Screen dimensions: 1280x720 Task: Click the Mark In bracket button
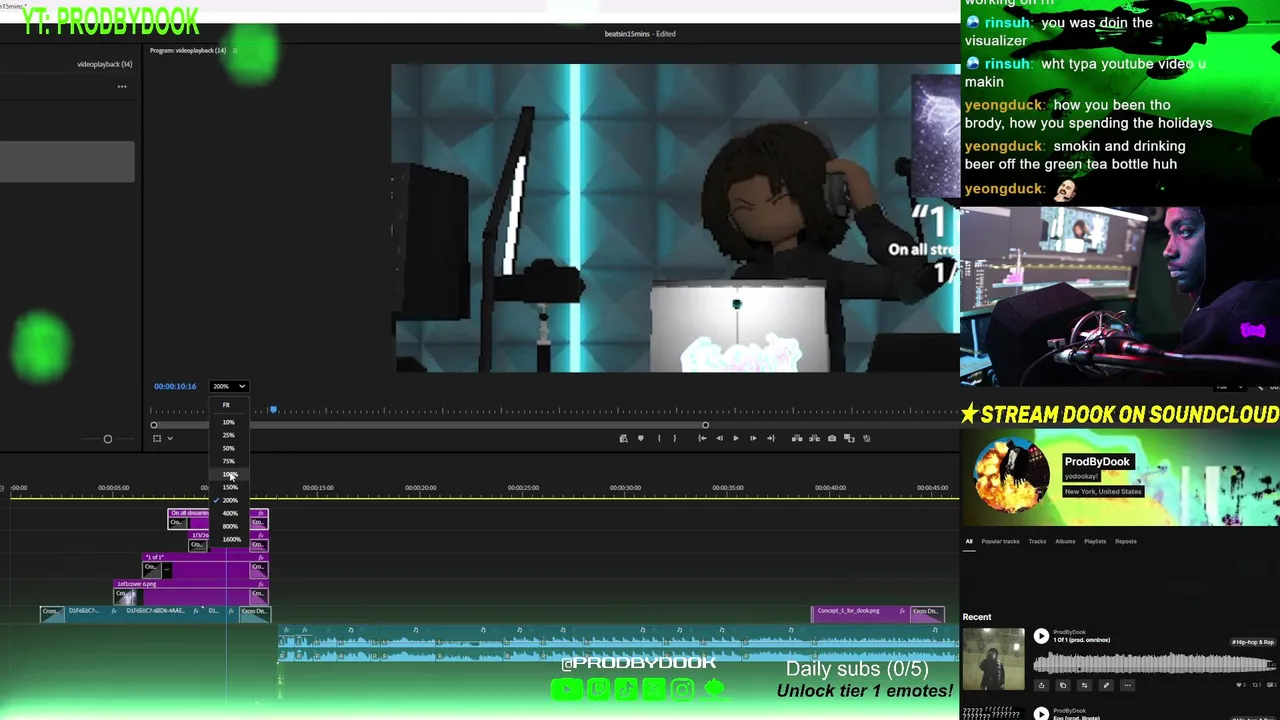tap(659, 438)
